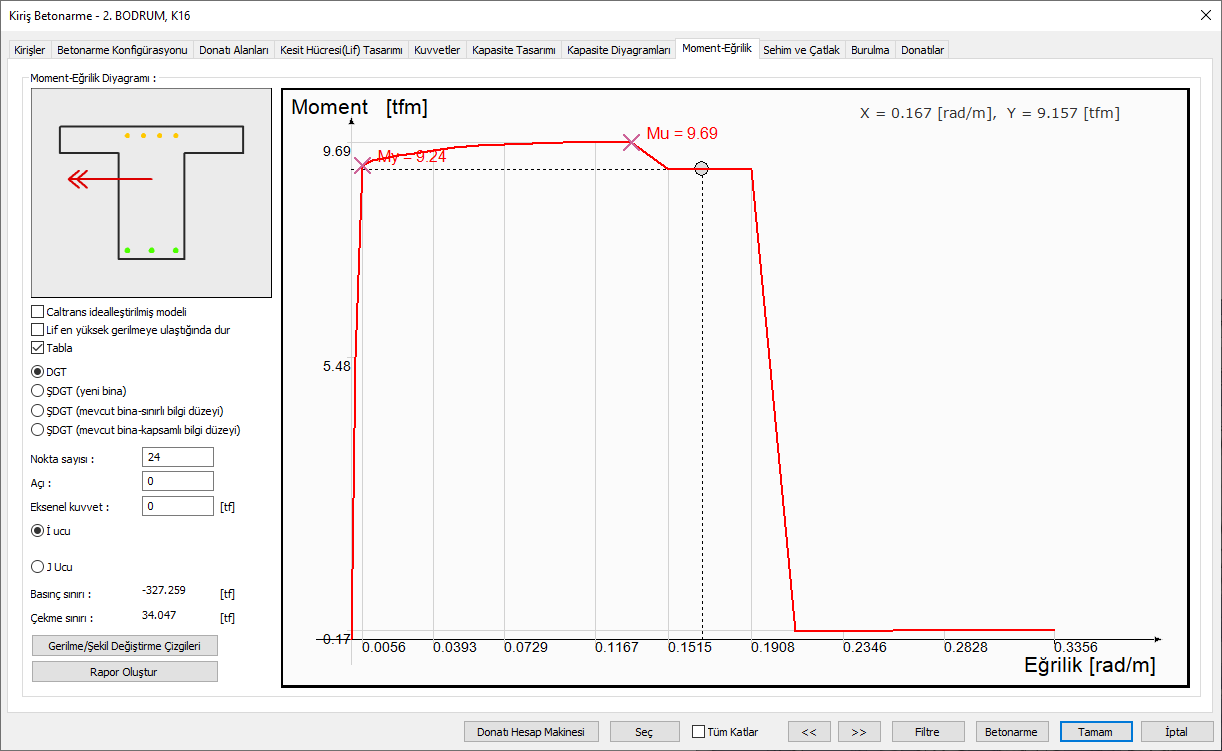Open the Betonarme Konfigürasyonu tab

tap(122, 50)
